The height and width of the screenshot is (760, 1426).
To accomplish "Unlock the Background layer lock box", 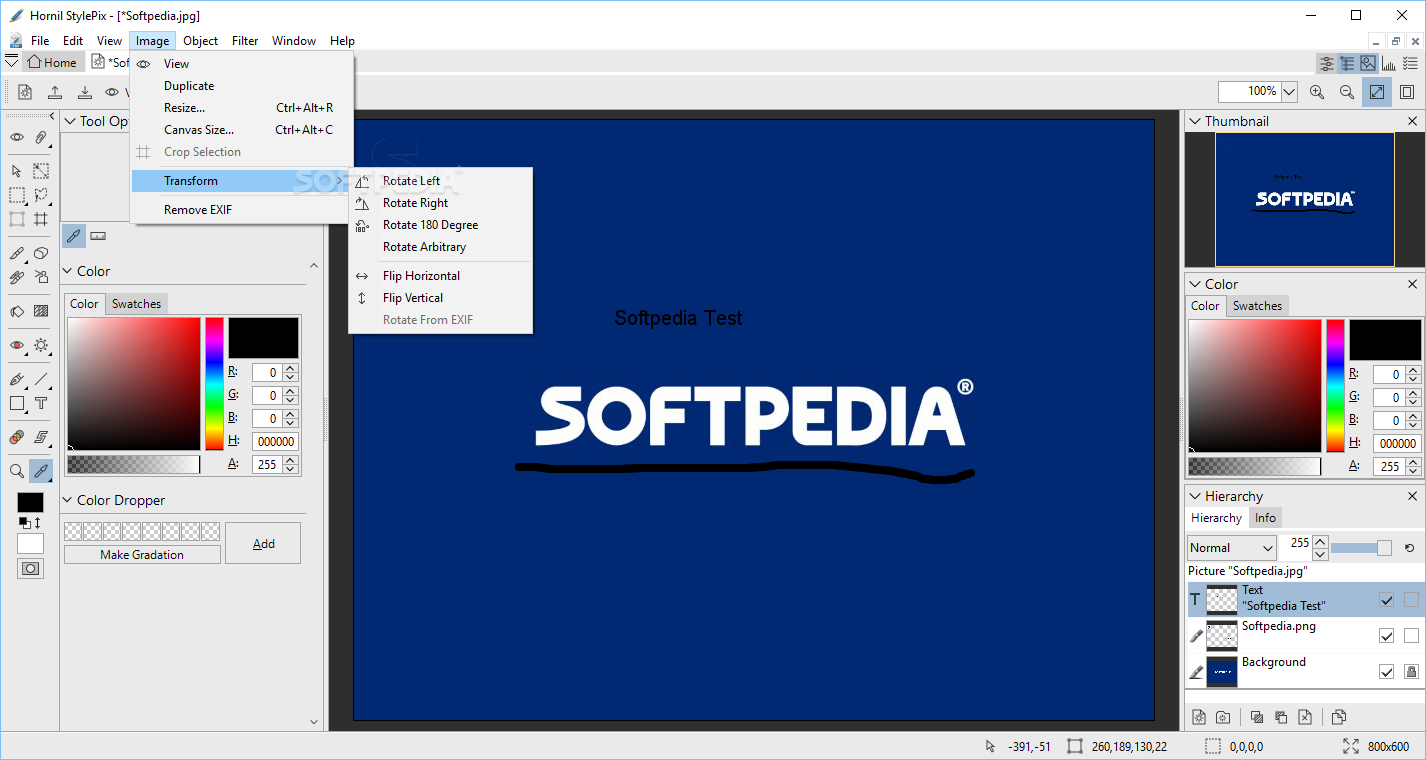I will point(1411,672).
